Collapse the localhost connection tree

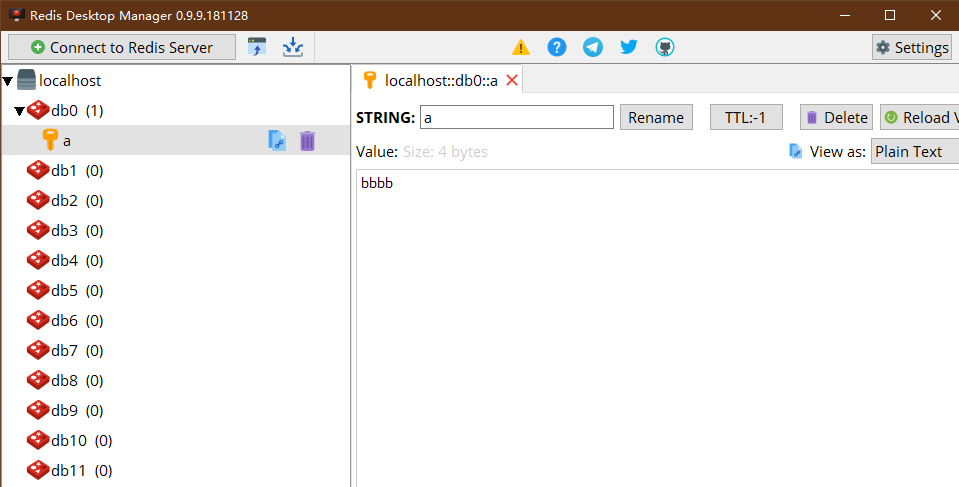coord(8,81)
